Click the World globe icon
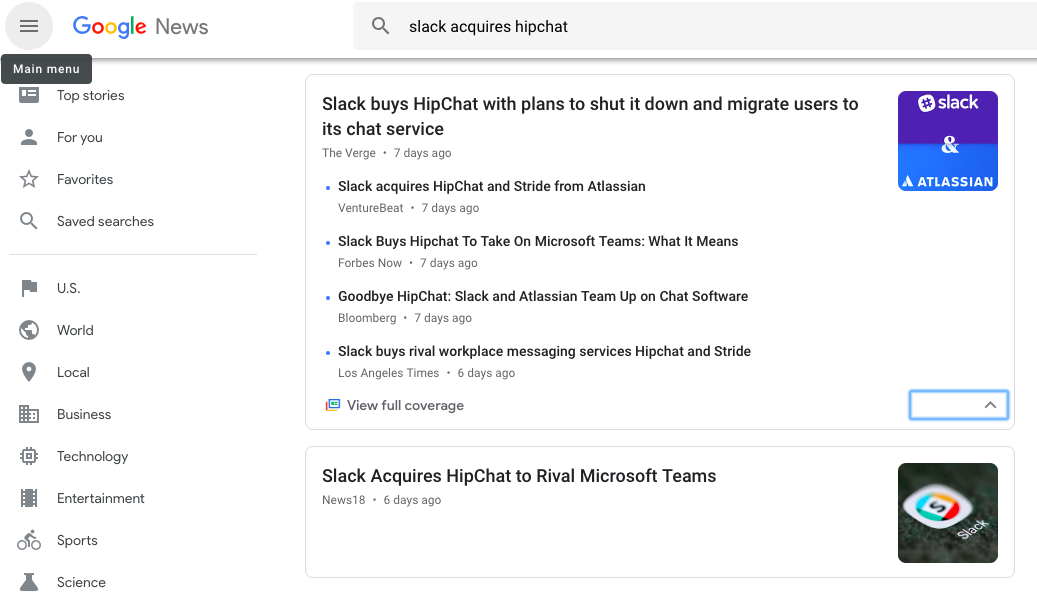 point(29,330)
